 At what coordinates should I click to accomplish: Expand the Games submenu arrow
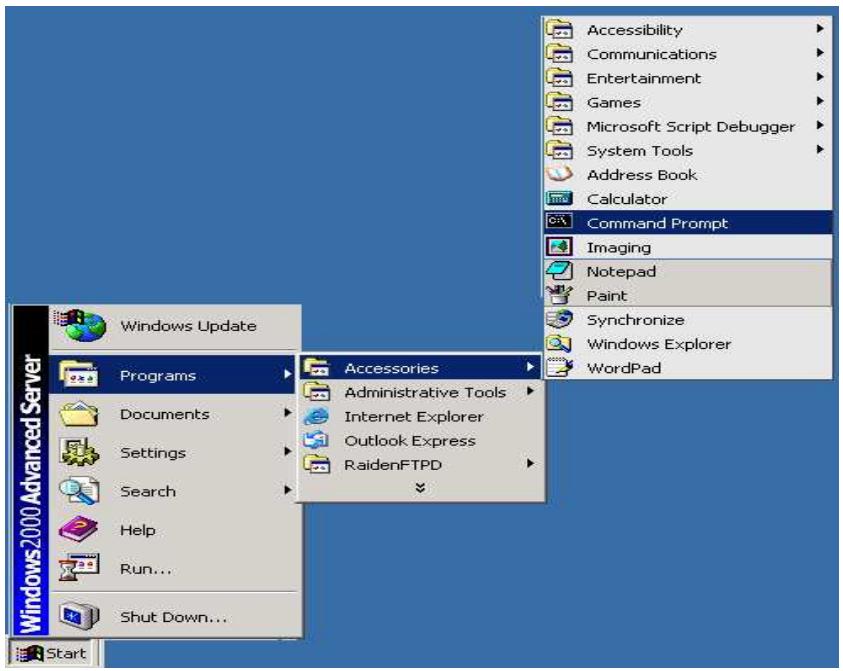tap(819, 101)
